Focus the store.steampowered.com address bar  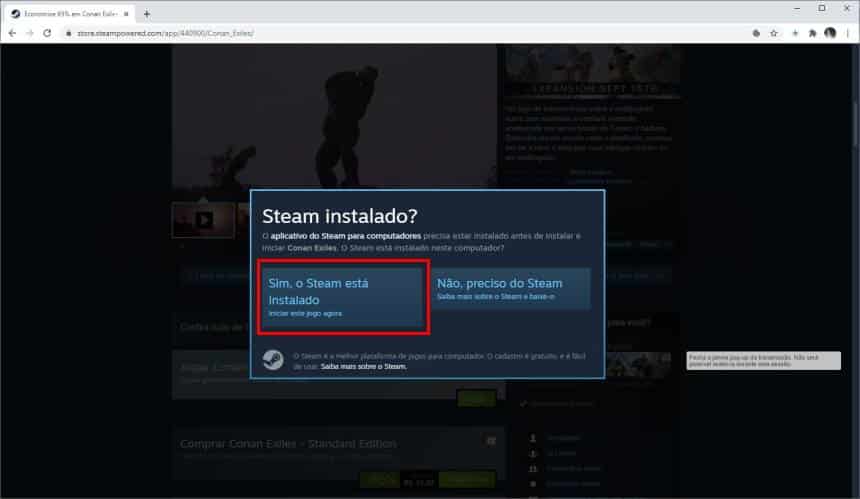(x=406, y=33)
